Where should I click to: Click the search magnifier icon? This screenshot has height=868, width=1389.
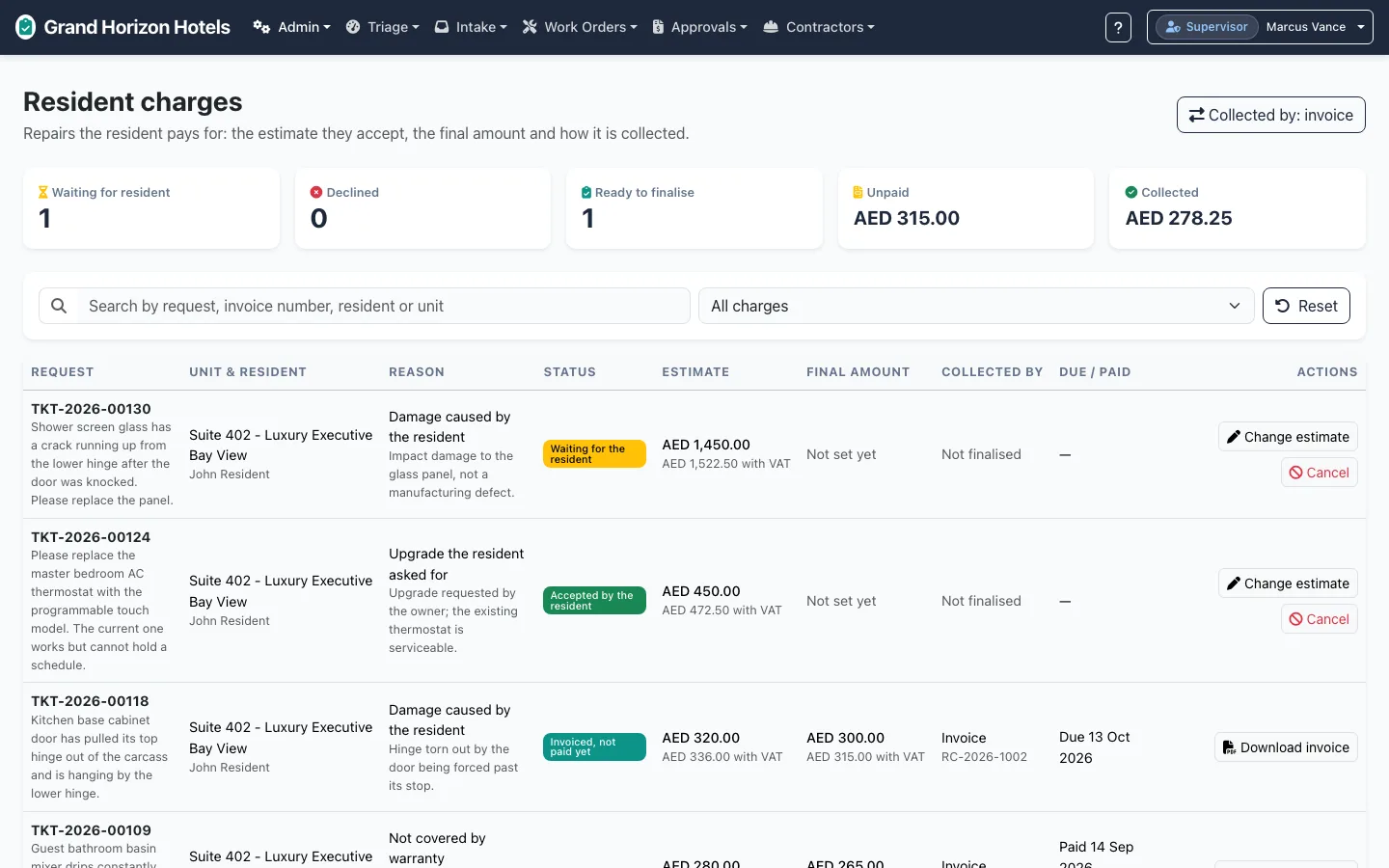click(x=59, y=306)
